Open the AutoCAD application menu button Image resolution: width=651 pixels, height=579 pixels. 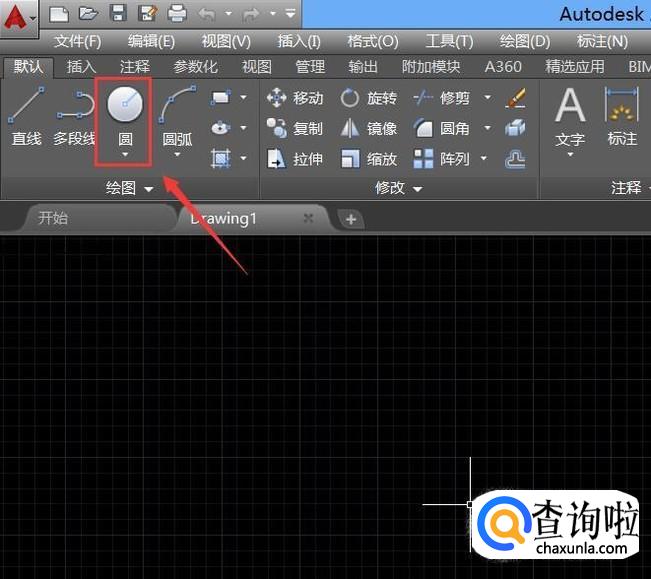19,18
